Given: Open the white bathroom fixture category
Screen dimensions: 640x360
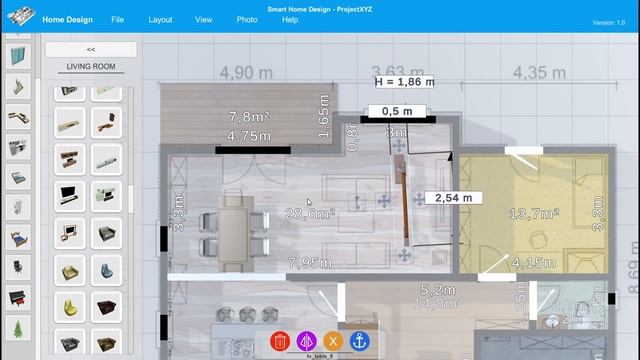Looking at the screenshot, I should [x=18, y=207].
